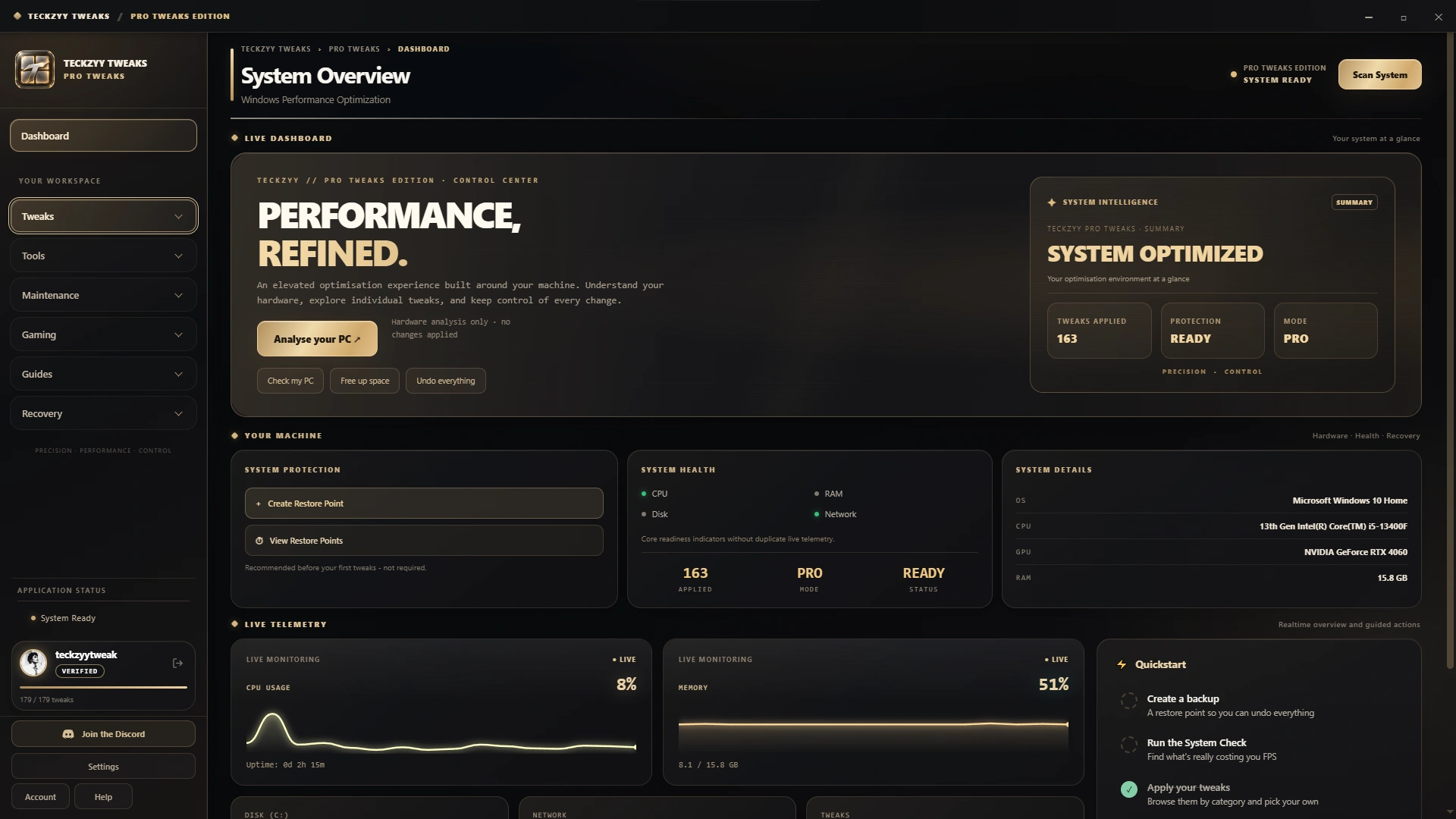The width and height of the screenshot is (1456, 819).
Task: Click the clock icon in View Restore Points
Action: tap(259, 541)
